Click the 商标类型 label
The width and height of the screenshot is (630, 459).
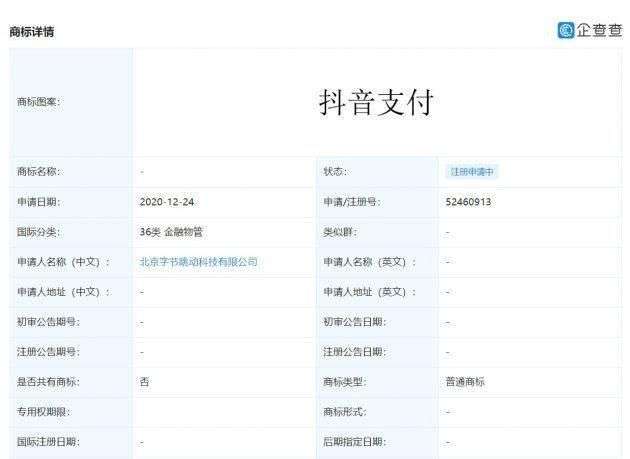[345, 382]
